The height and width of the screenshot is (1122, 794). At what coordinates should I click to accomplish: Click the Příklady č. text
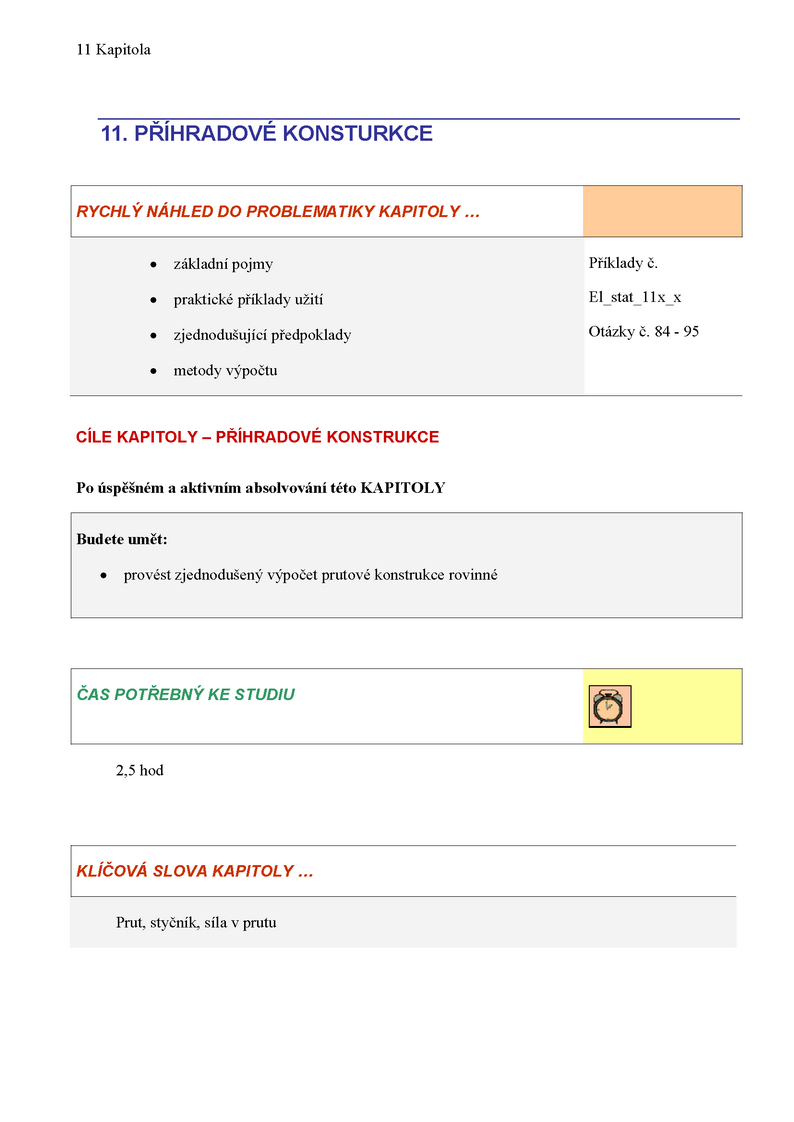pyautogui.click(x=623, y=263)
